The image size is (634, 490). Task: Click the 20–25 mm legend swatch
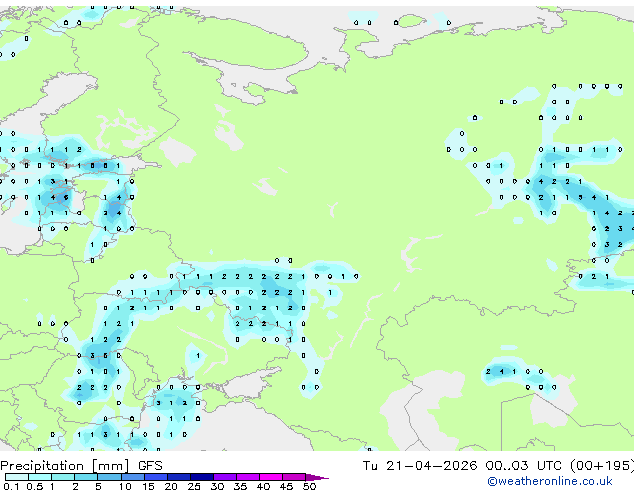click(x=179, y=477)
